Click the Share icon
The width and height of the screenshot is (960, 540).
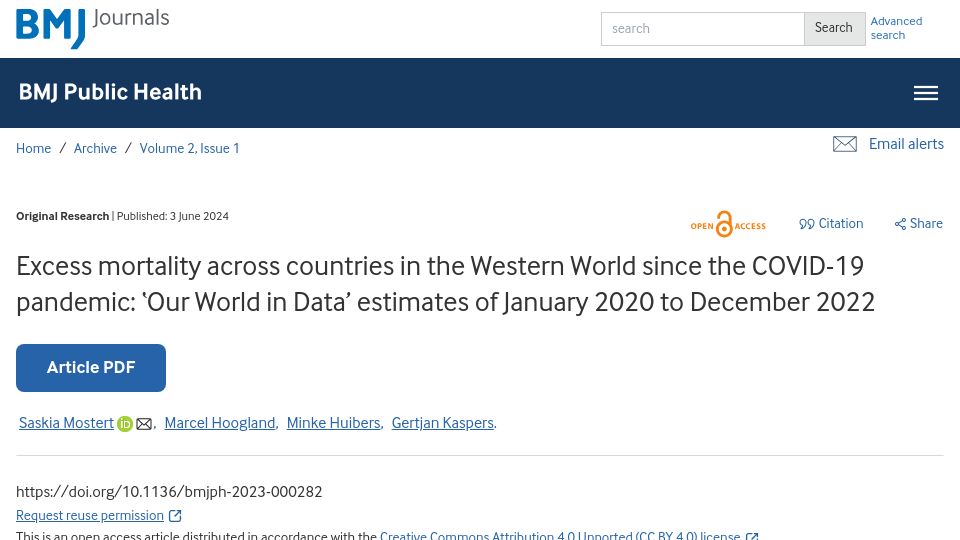(900, 224)
